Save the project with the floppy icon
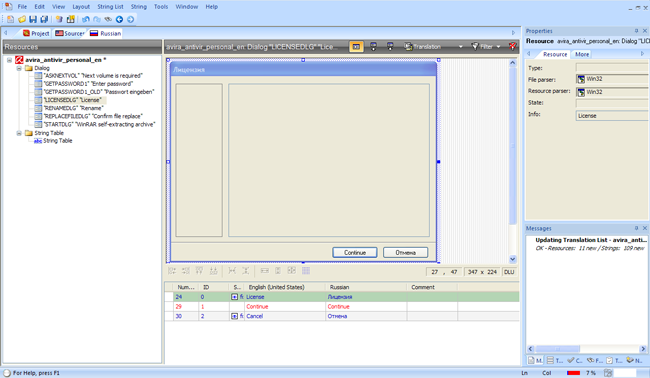The width and height of the screenshot is (650, 378). click(33, 19)
